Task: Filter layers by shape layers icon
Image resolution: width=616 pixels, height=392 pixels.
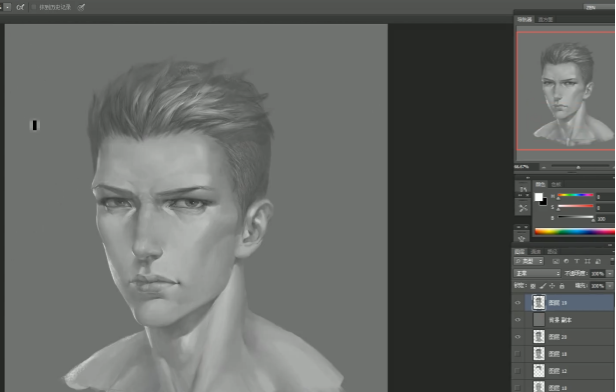Action: (x=587, y=261)
